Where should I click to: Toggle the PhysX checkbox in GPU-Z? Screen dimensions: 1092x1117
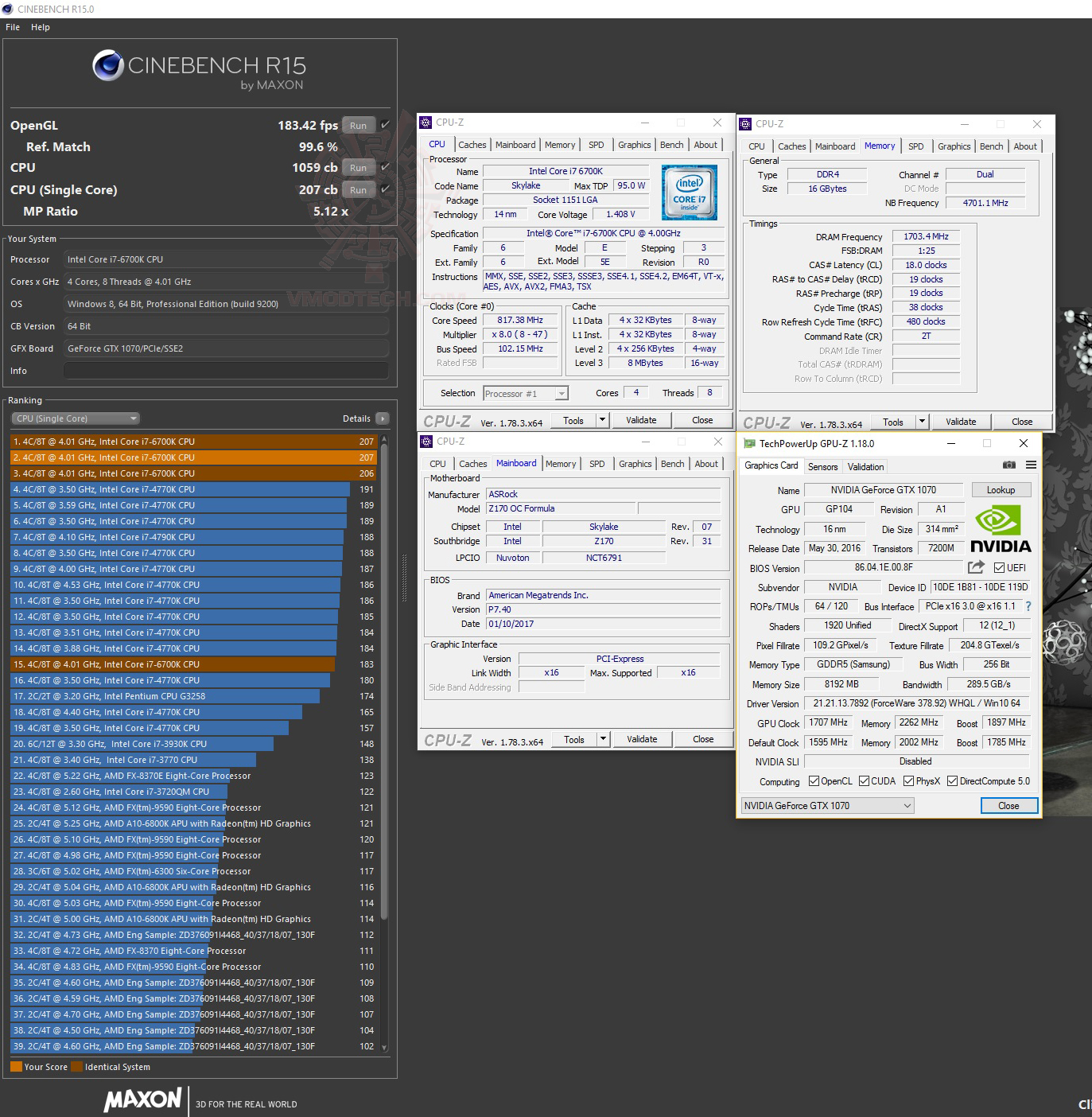pyautogui.click(x=909, y=780)
